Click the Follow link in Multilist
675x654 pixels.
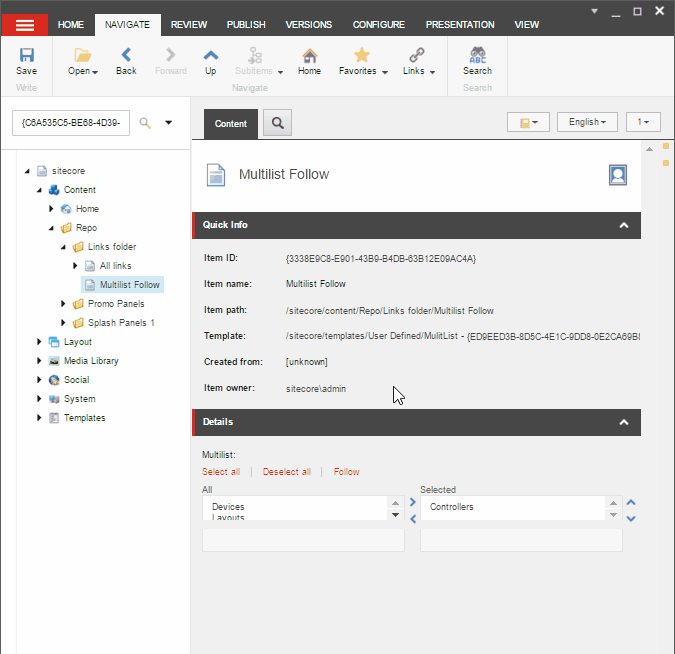pyautogui.click(x=346, y=472)
